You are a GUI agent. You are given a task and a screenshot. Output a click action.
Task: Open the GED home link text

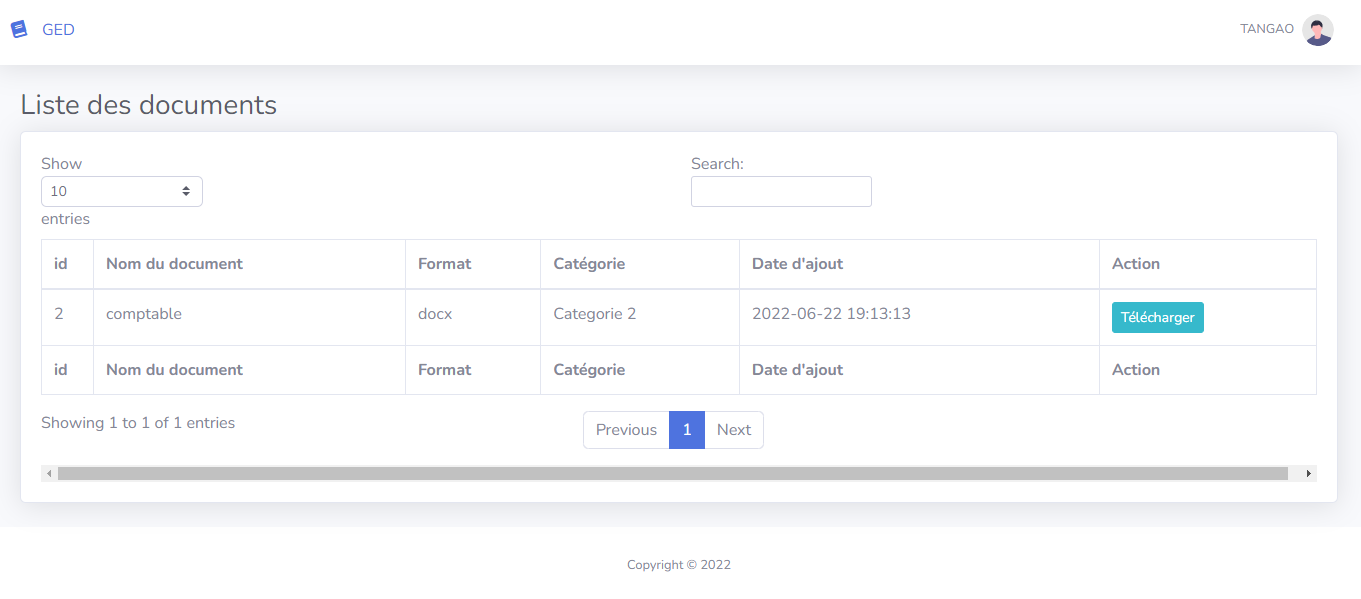pos(58,30)
